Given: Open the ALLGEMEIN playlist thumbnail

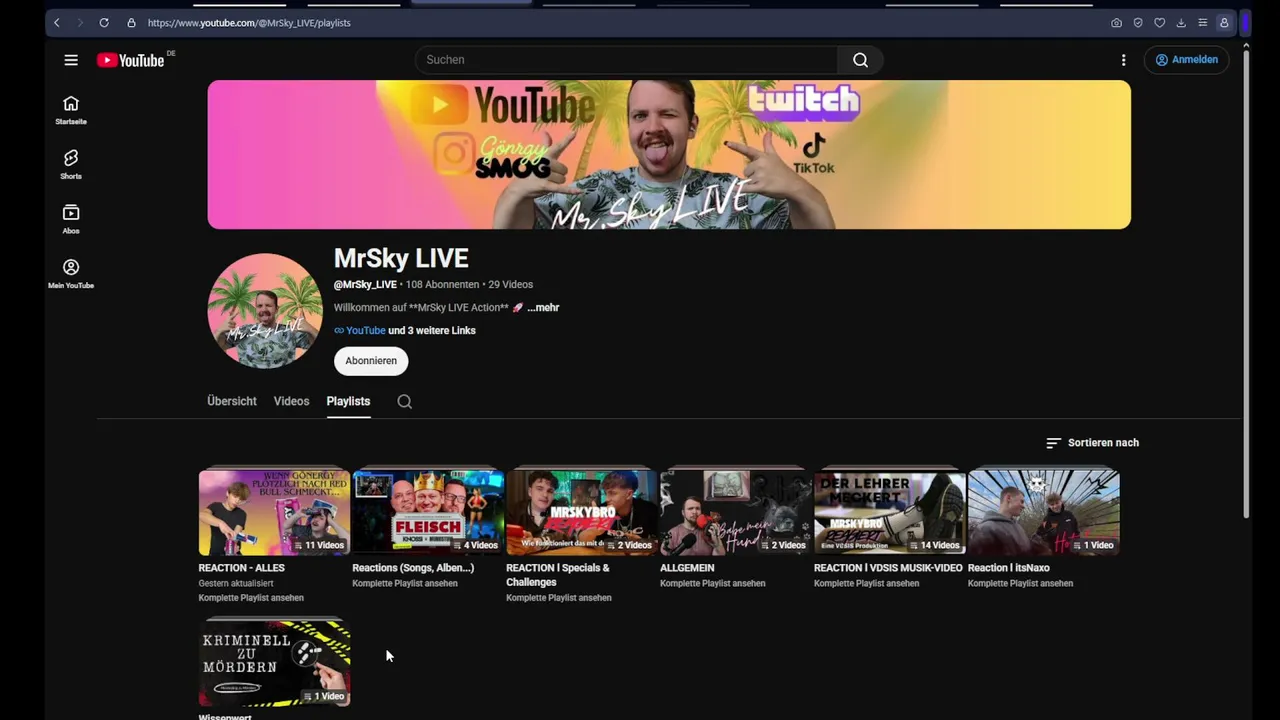Looking at the screenshot, I should [x=736, y=512].
